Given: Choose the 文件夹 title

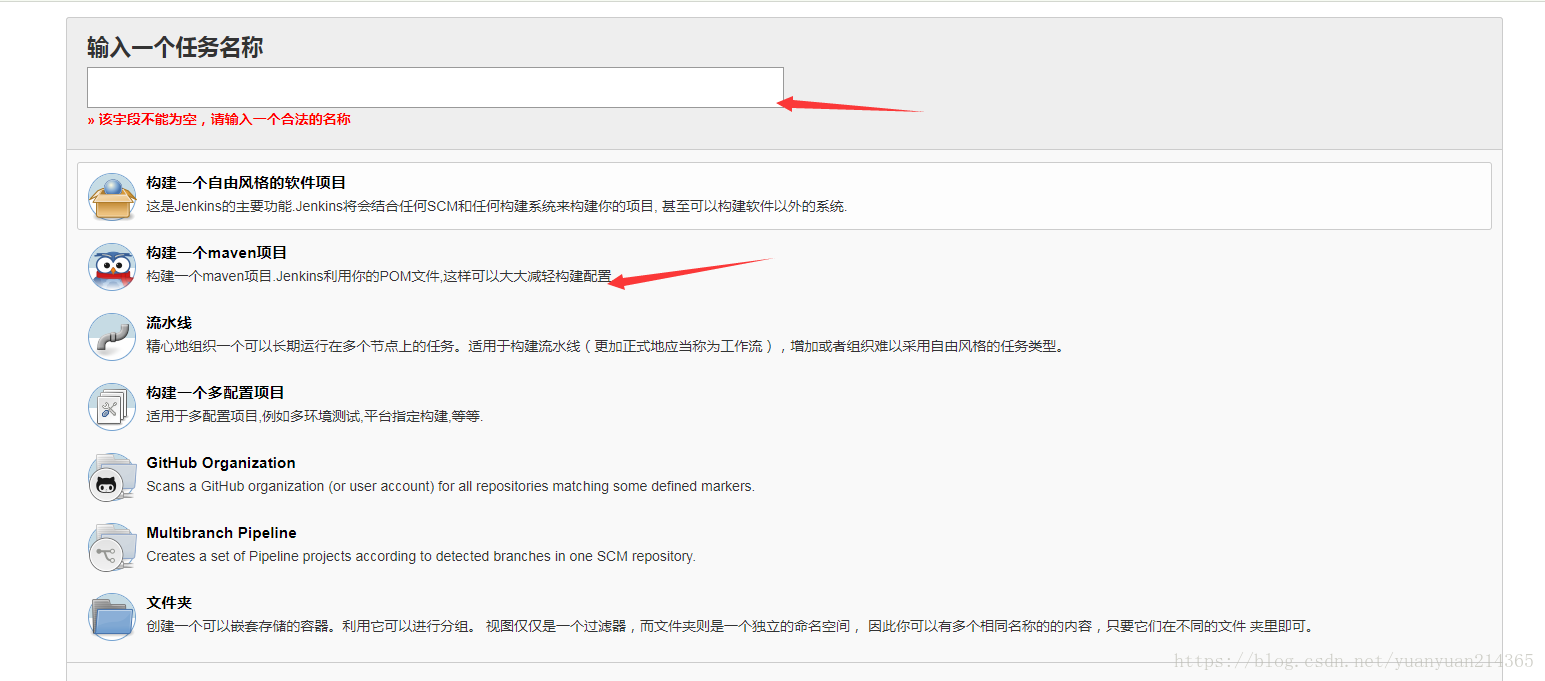Looking at the screenshot, I should pyautogui.click(x=169, y=603).
